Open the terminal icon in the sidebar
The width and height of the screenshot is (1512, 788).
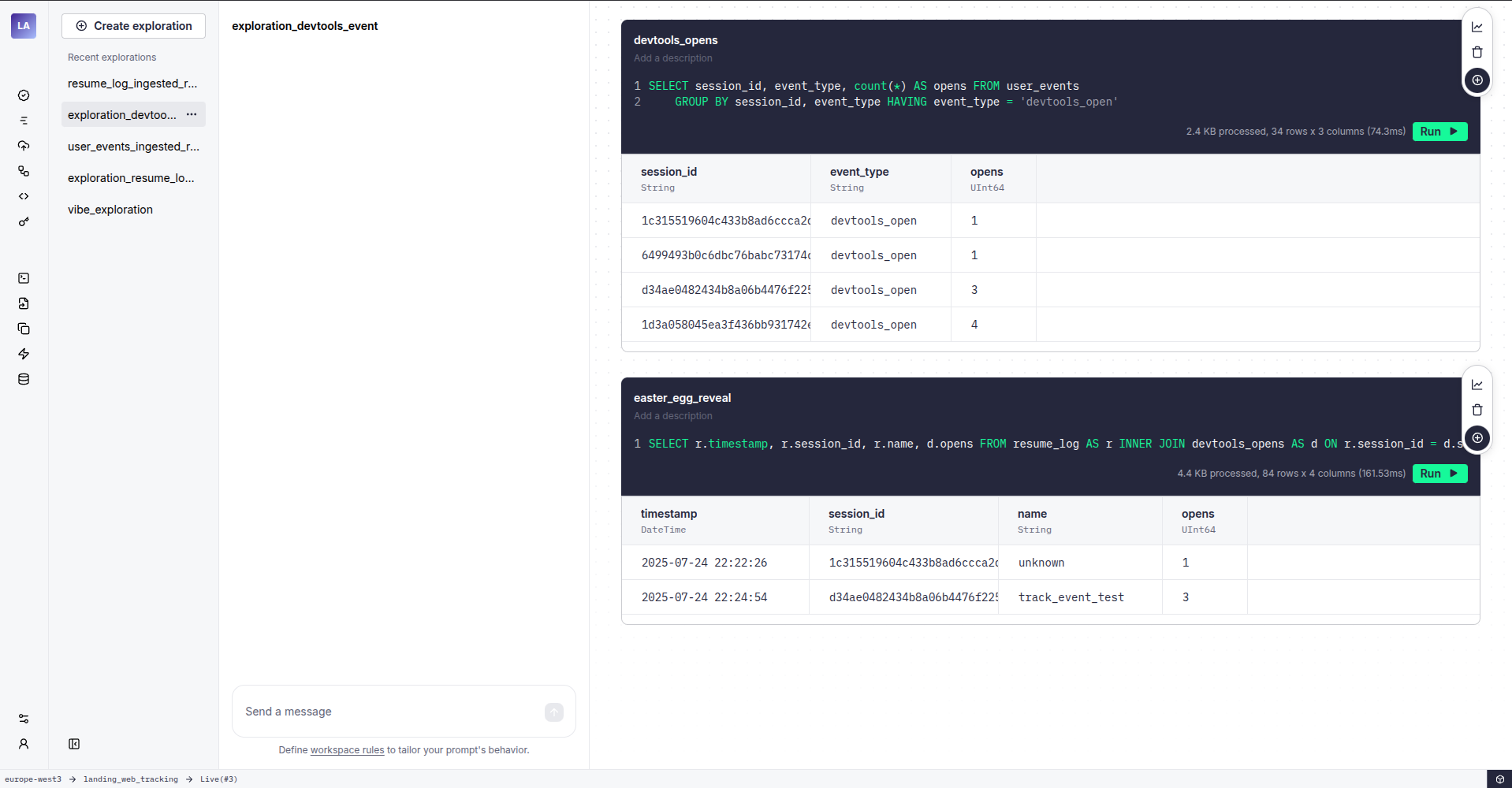click(24, 278)
